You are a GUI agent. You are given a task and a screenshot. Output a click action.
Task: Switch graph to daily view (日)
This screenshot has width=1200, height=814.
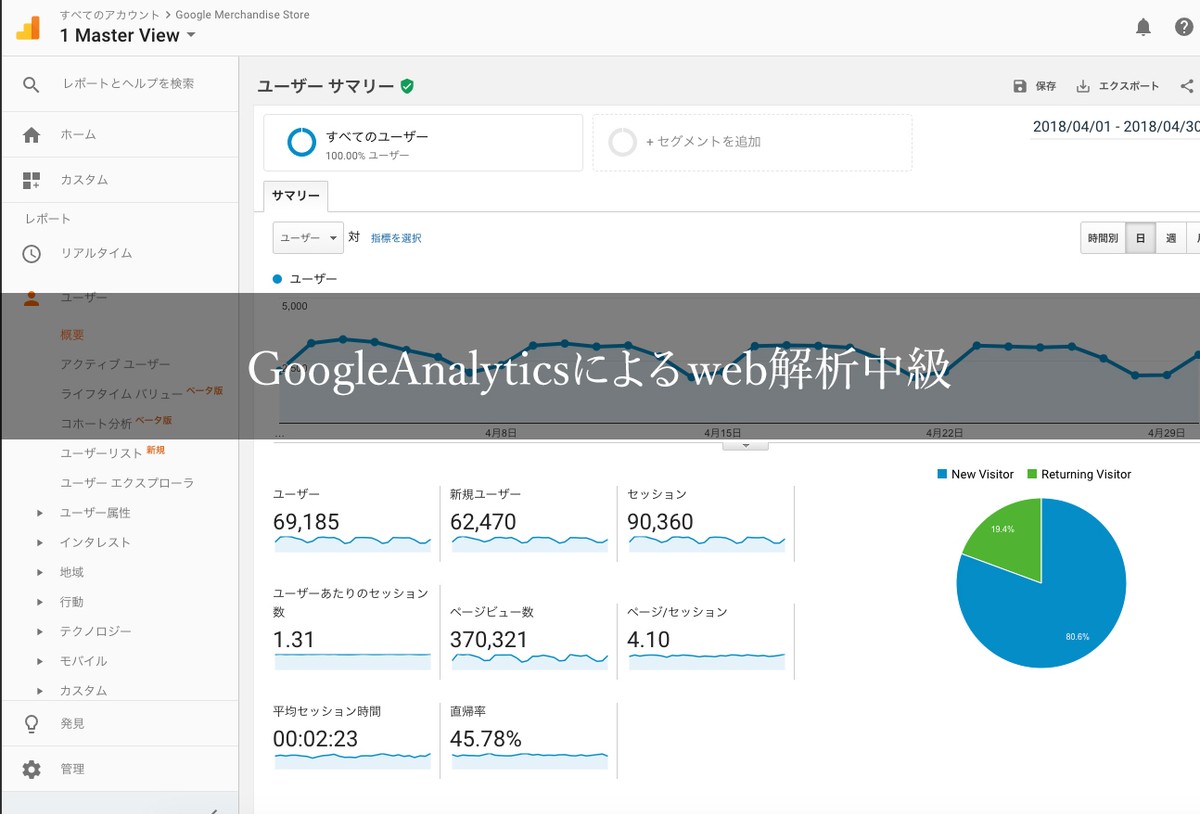(1140, 238)
